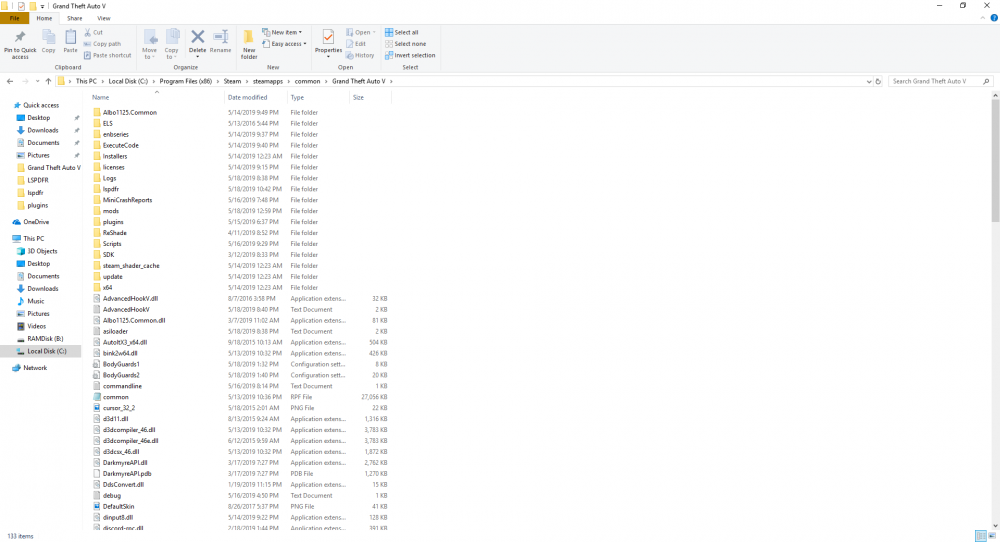Select the ReShade folder
This screenshot has height=542, width=1000.
[115, 233]
